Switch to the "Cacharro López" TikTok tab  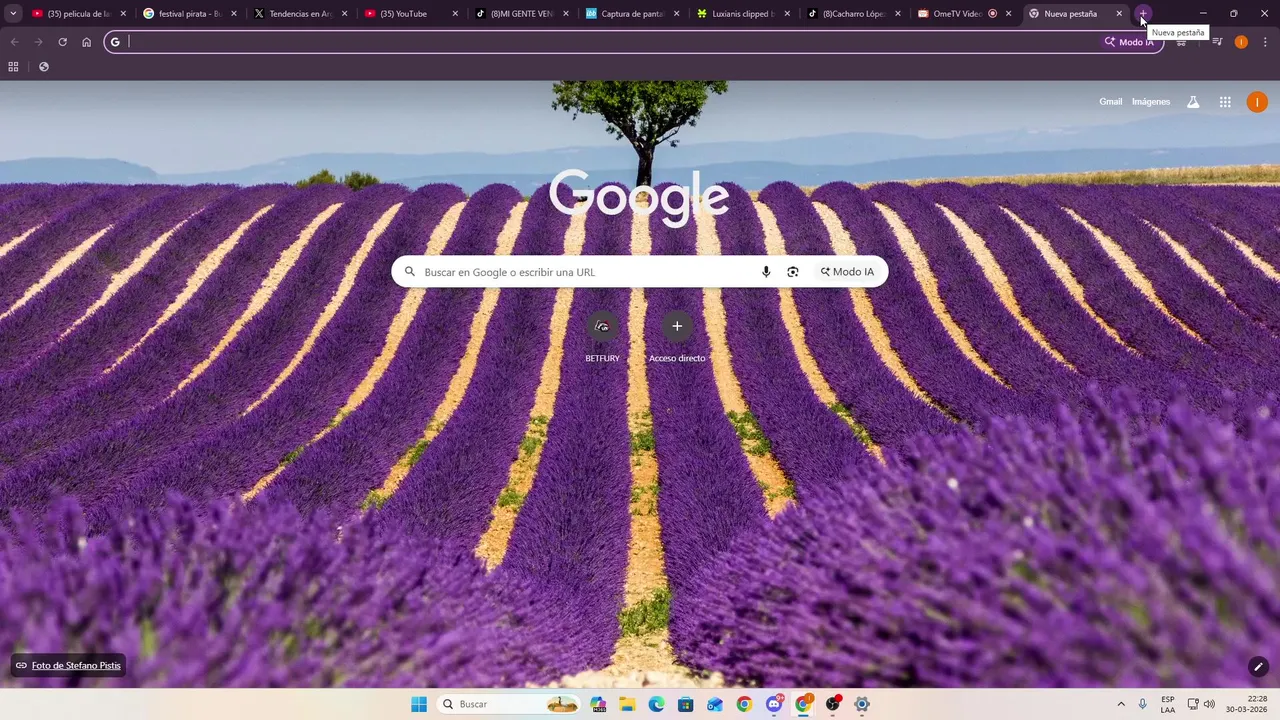pyautogui.click(x=852, y=14)
